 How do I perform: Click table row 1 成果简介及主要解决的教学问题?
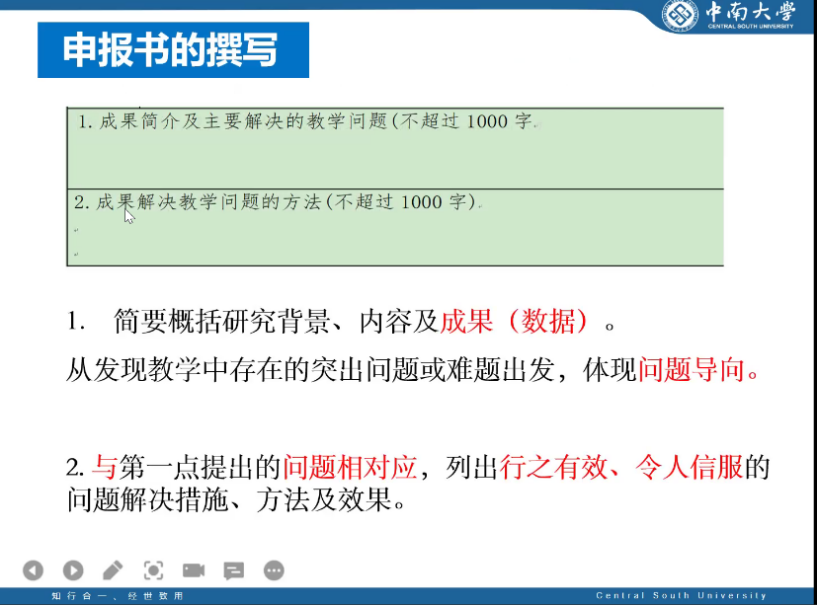pyautogui.click(x=308, y=123)
